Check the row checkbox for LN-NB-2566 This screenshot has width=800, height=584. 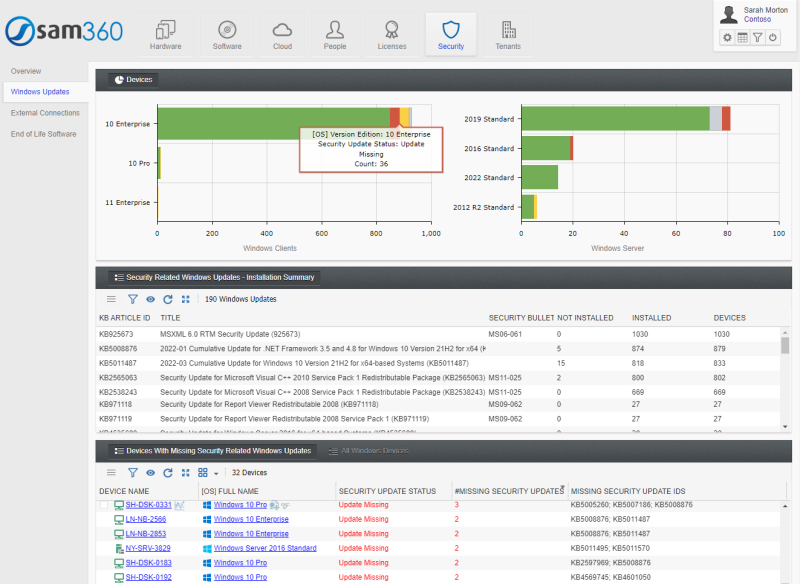coord(105,519)
